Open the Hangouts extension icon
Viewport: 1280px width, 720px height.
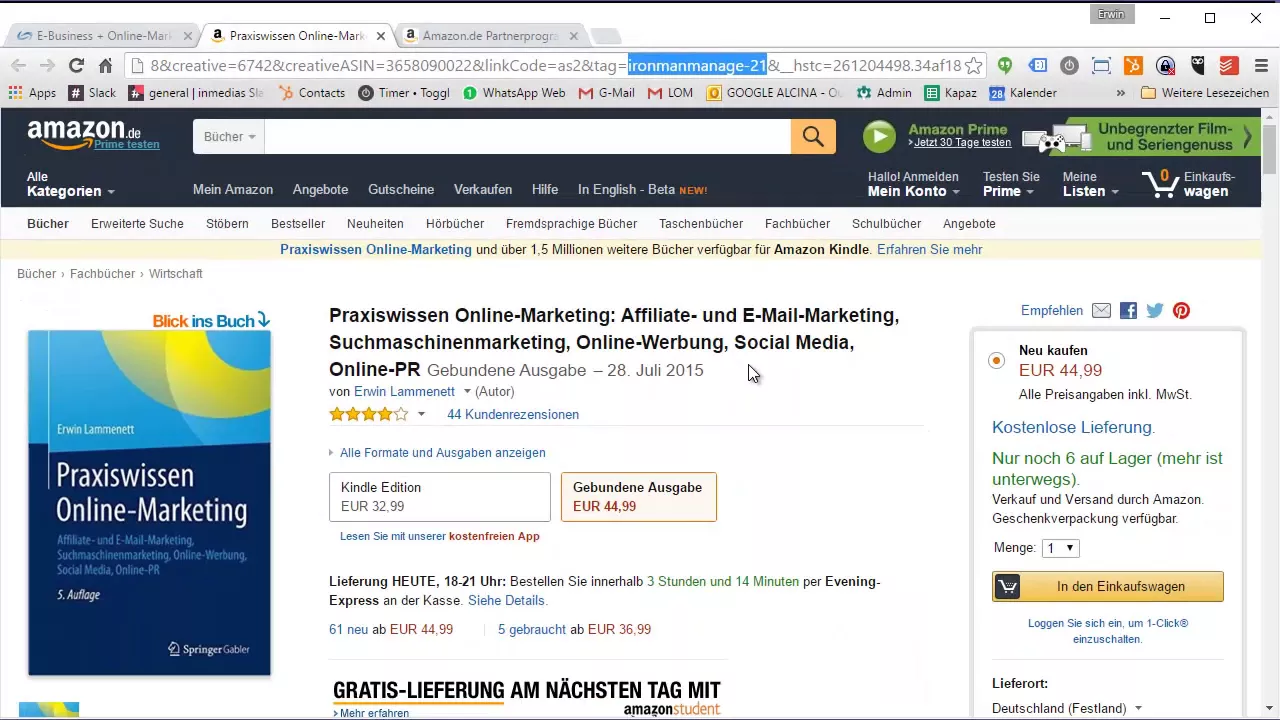(x=1005, y=66)
